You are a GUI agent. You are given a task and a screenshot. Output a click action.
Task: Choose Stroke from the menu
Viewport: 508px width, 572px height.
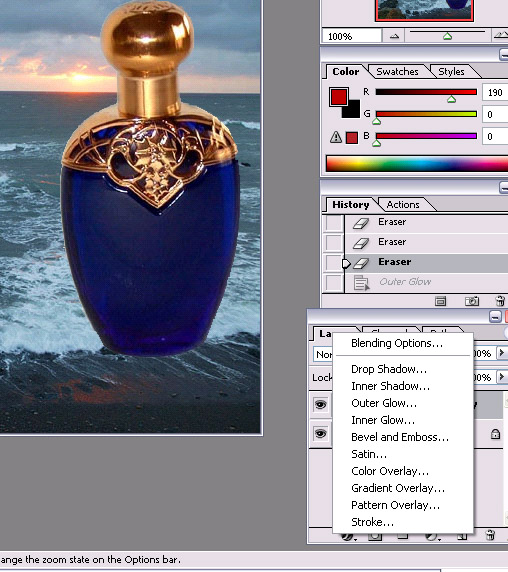click(x=372, y=522)
